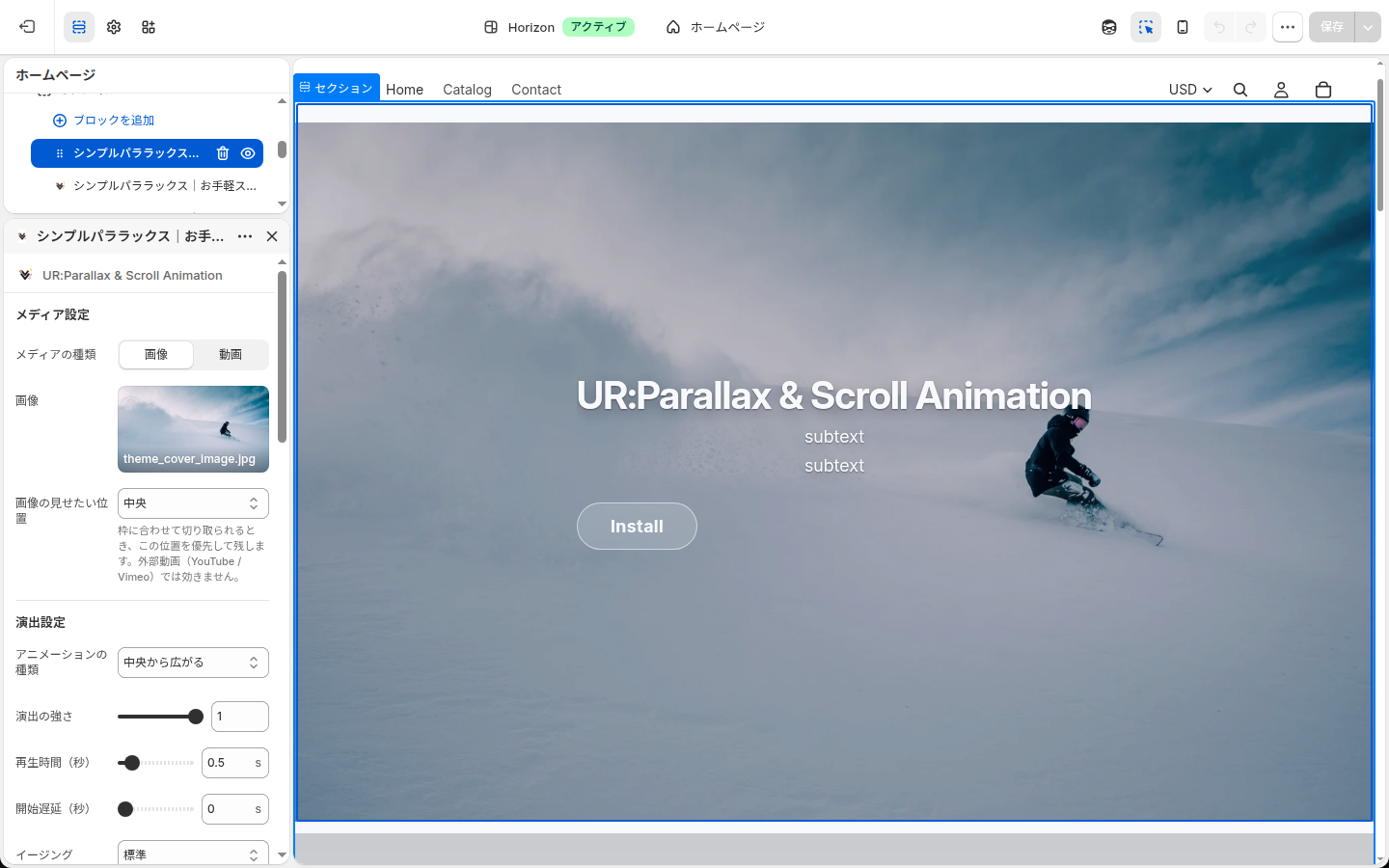Open アニメーションの種類 dropdown
The height and width of the screenshot is (868, 1389).
[x=193, y=663]
